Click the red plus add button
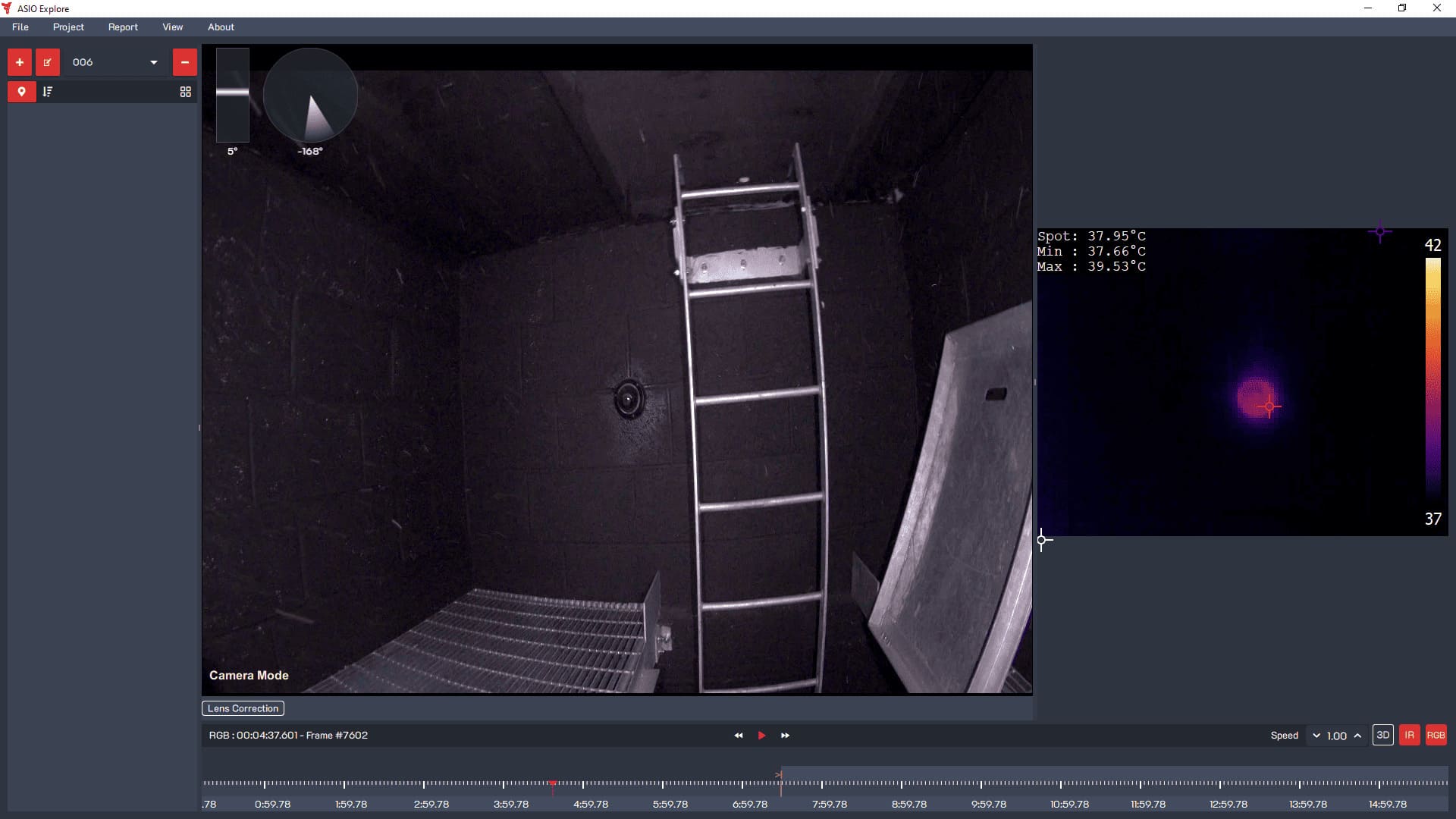 point(20,62)
